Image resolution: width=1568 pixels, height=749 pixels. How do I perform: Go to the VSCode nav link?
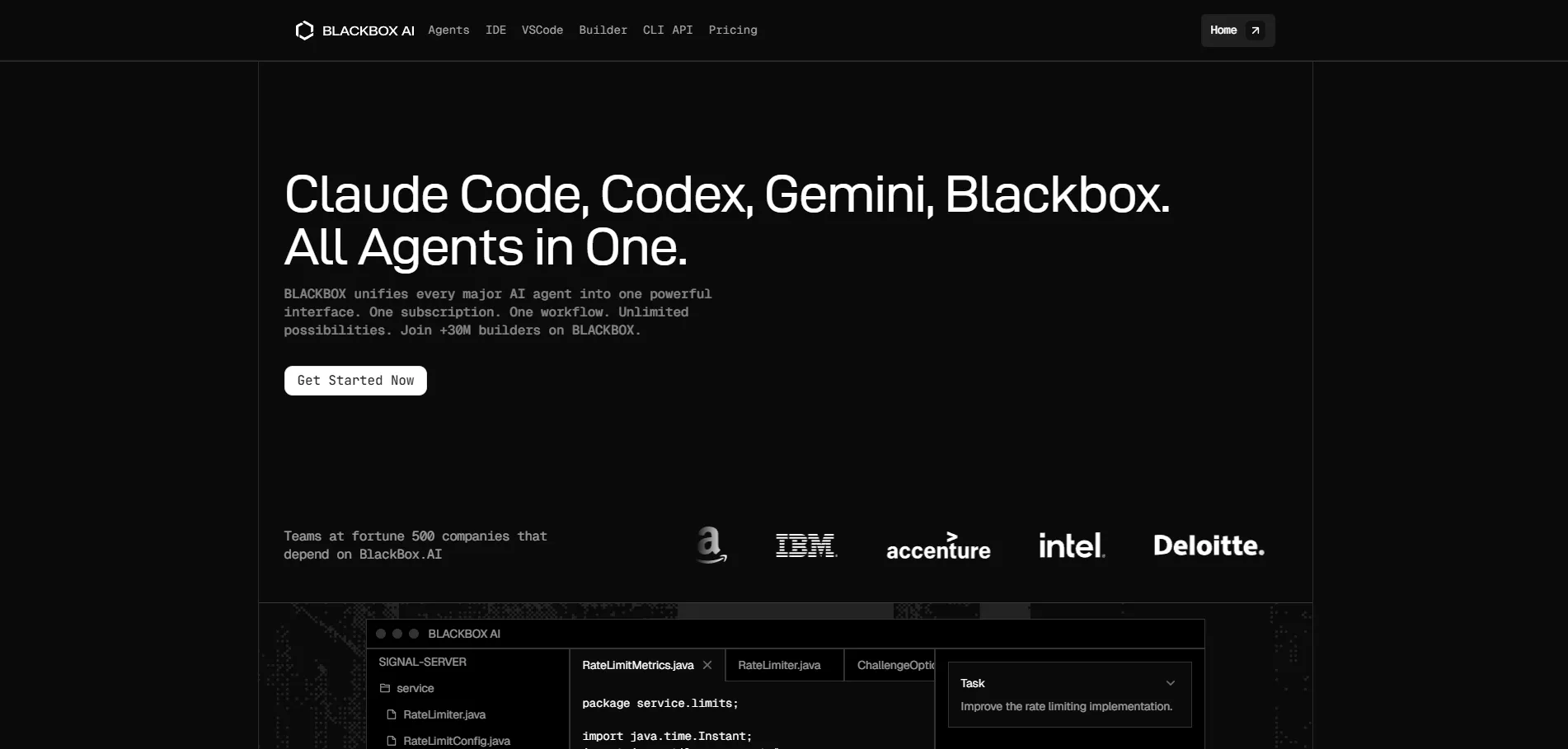point(542,30)
